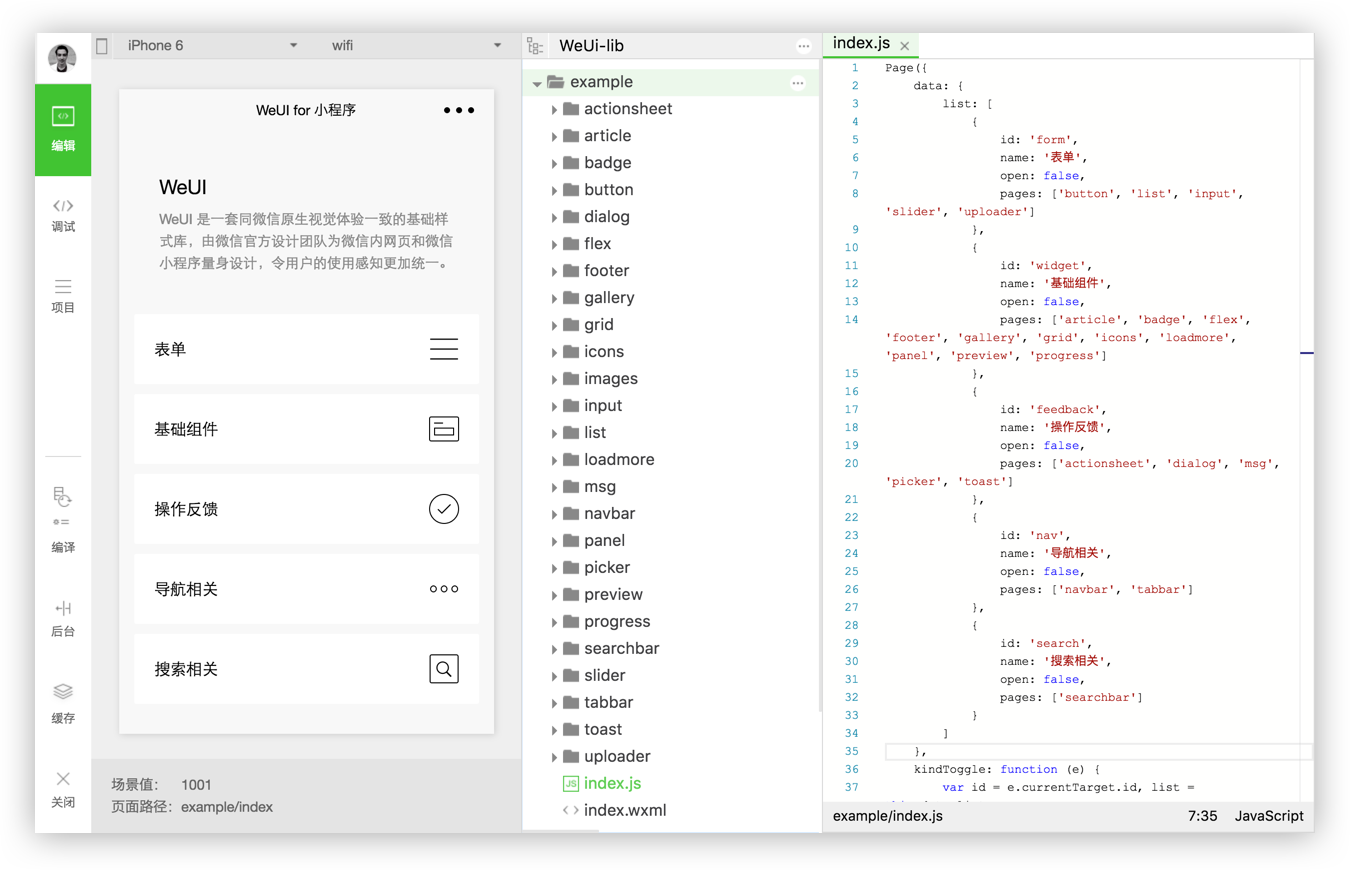Click the uploader folder icon
This screenshot has width=1350, height=870.
tap(571, 756)
